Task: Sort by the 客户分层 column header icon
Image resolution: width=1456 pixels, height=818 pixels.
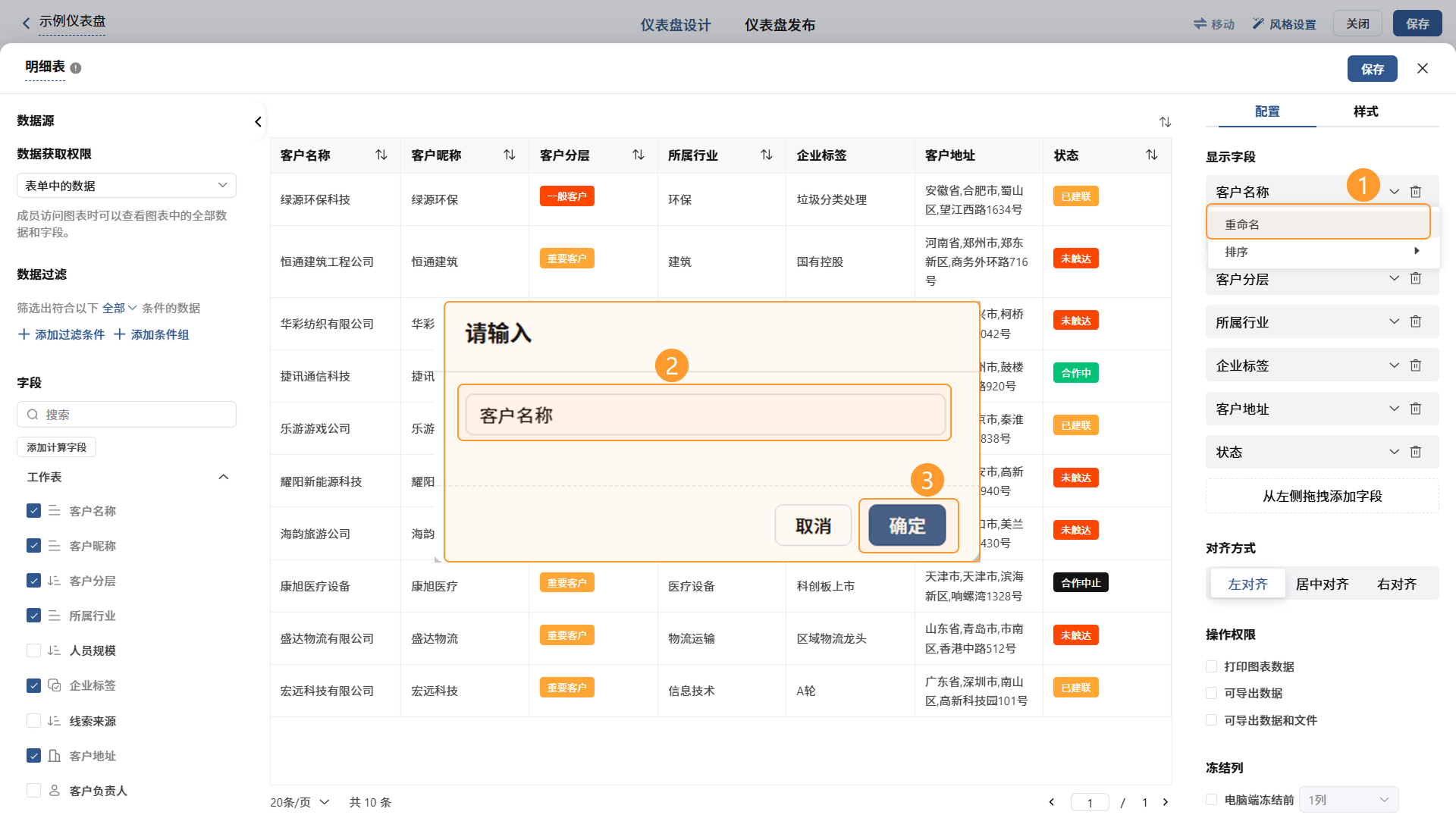Action: 639,155
